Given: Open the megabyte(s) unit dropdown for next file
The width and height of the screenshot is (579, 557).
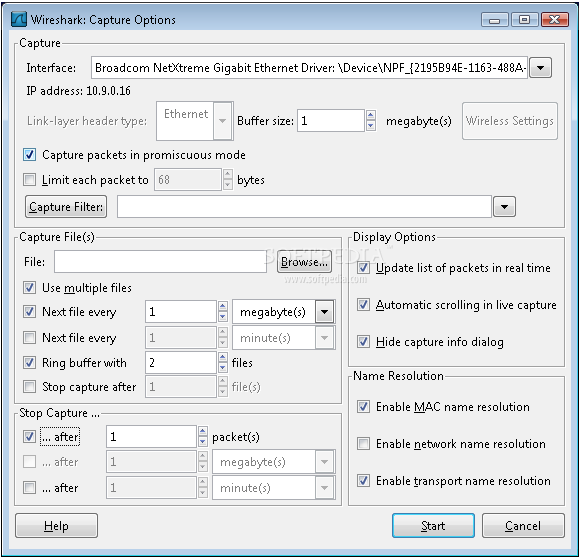Looking at the screenshot, I should pyautogui.click(x=325, y=312).
